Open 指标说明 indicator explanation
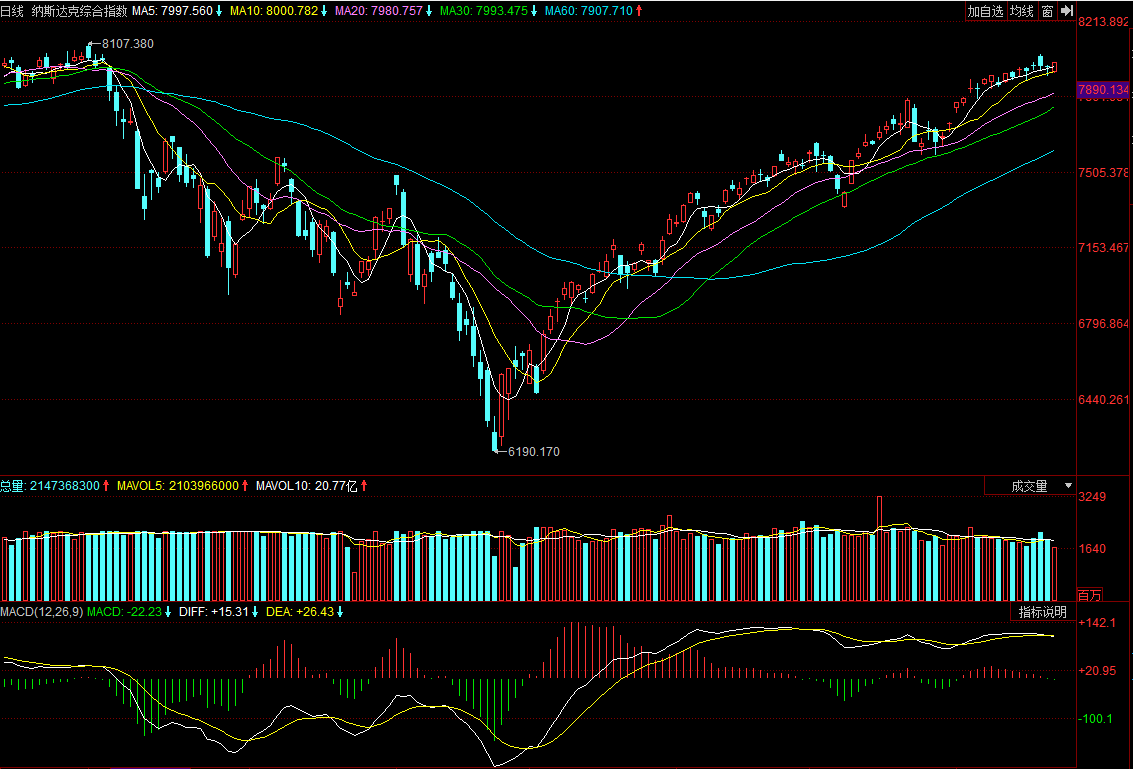 coord(1043,612)
